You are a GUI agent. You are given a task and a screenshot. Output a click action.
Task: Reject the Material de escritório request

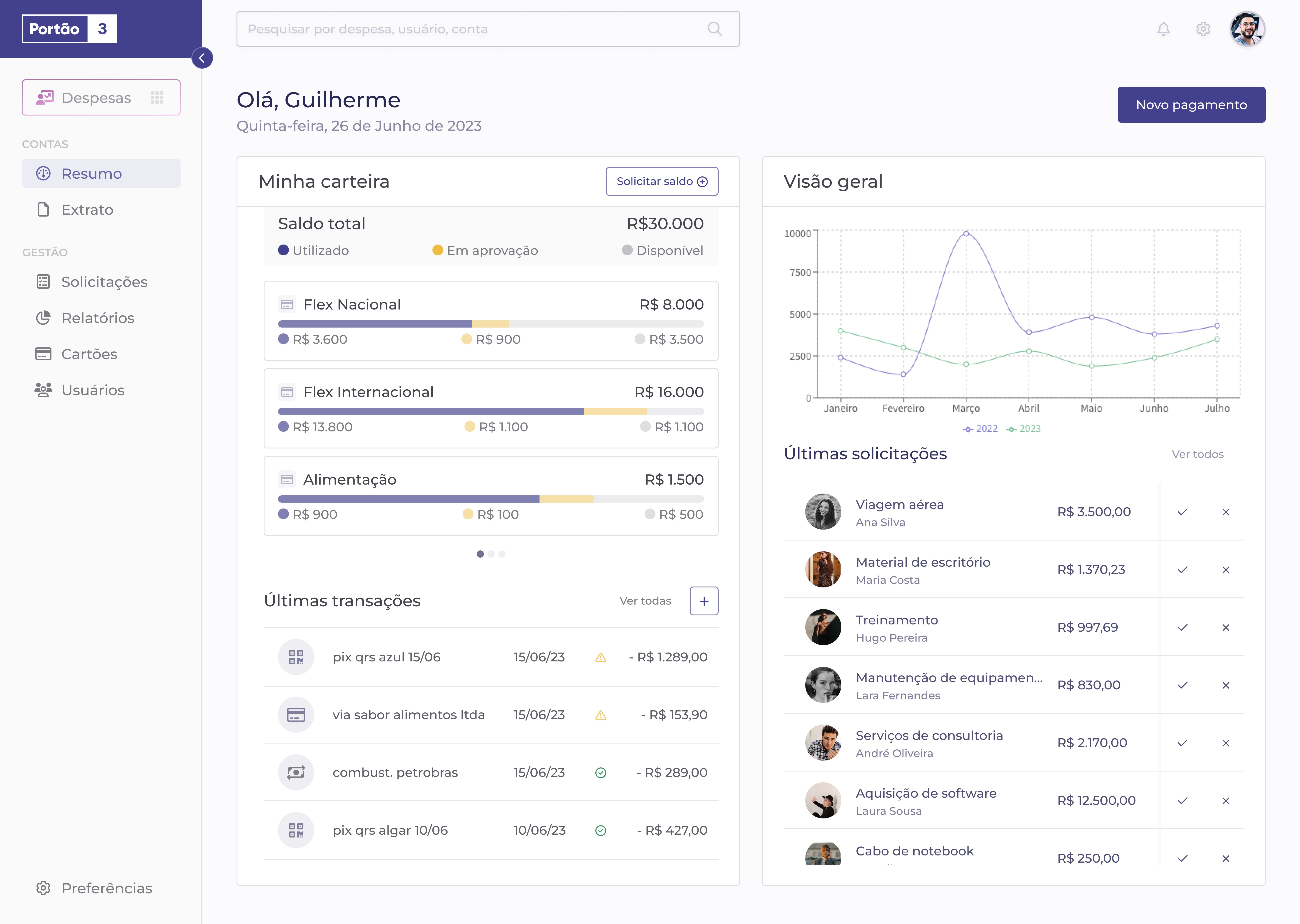tap(1226, 570)
